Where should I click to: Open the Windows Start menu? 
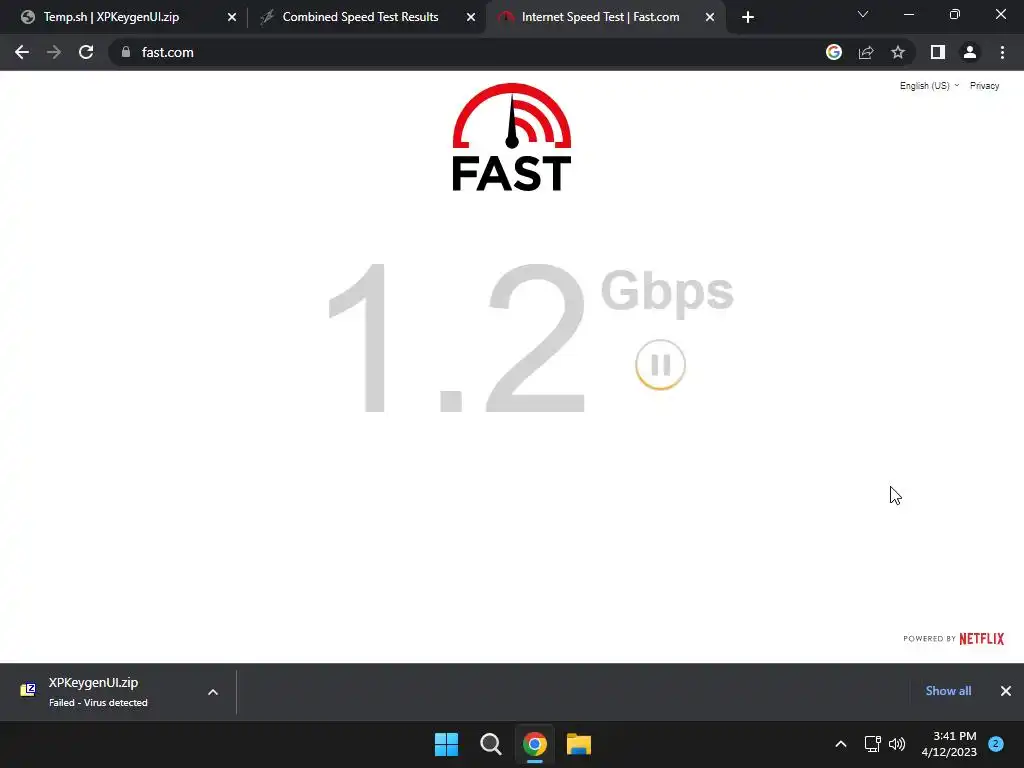point(447,744)
